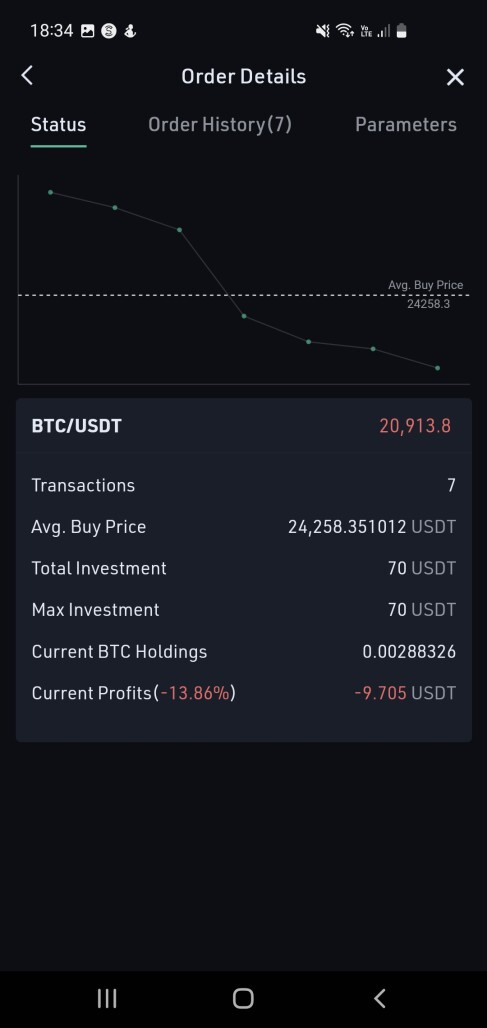487x1028 pixels.
Task: Tap the Android home button icon
Action: [x=243, y=998]
